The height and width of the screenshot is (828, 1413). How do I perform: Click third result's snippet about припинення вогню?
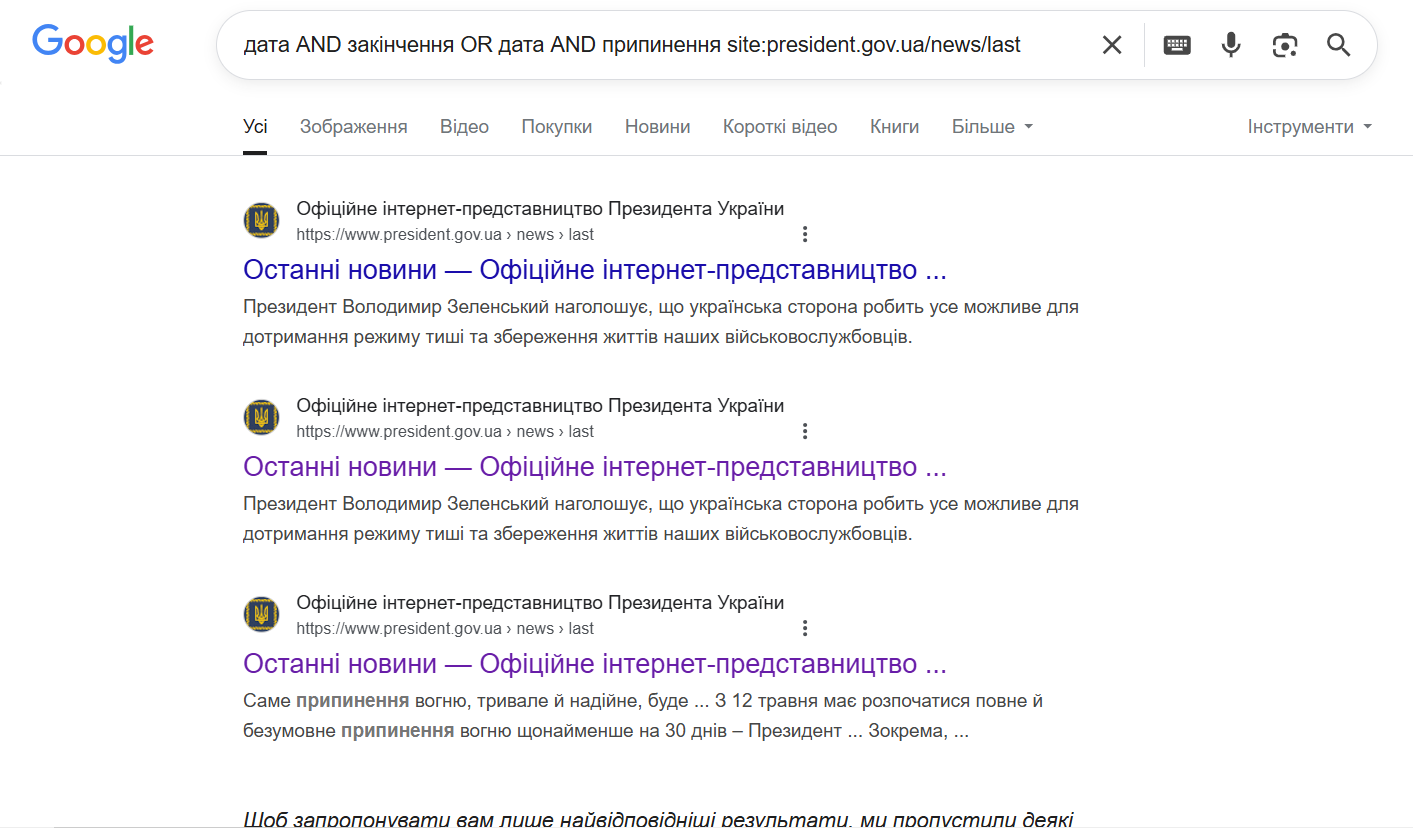643,716
